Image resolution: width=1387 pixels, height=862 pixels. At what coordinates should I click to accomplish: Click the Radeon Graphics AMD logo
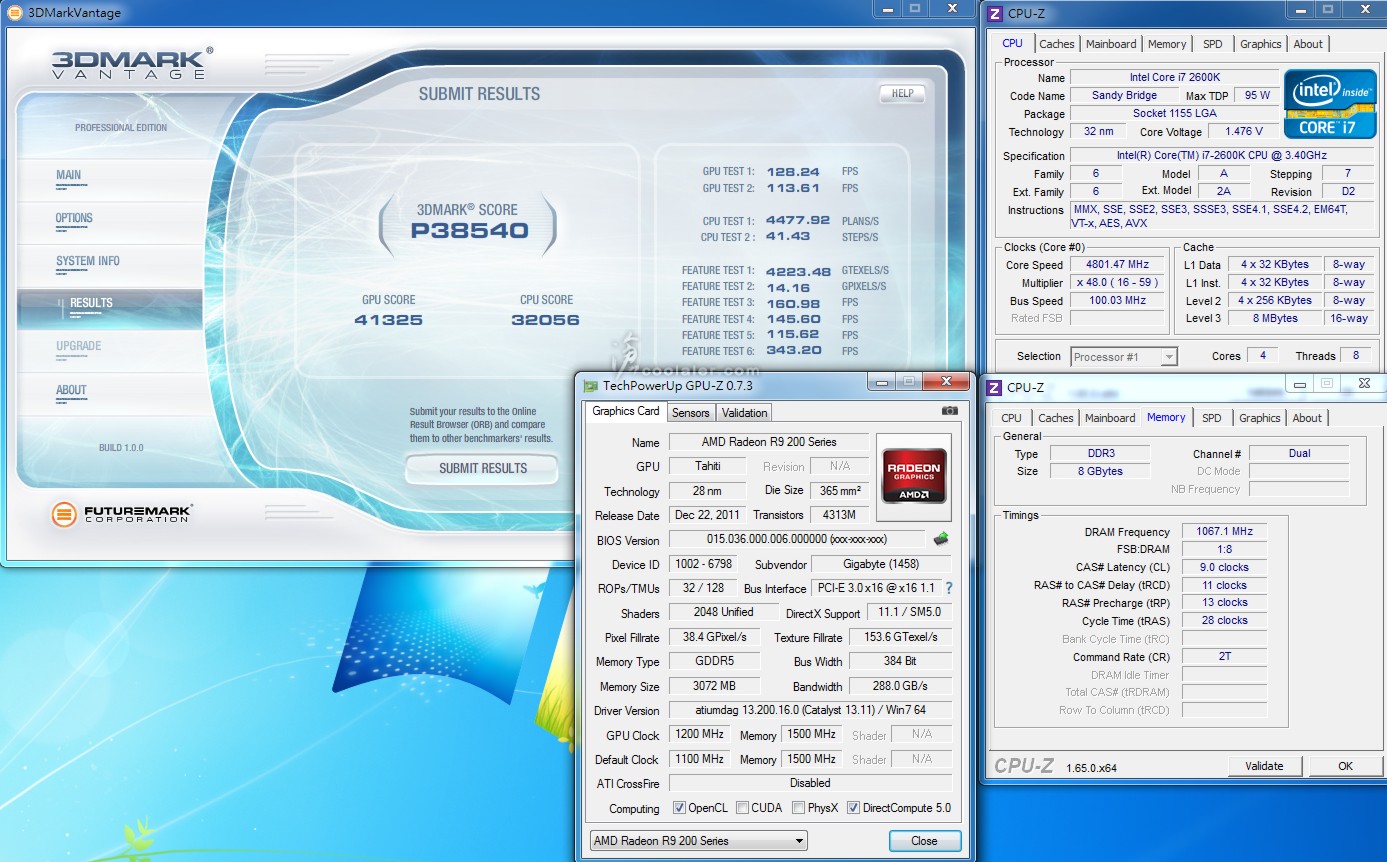(914, 476)
